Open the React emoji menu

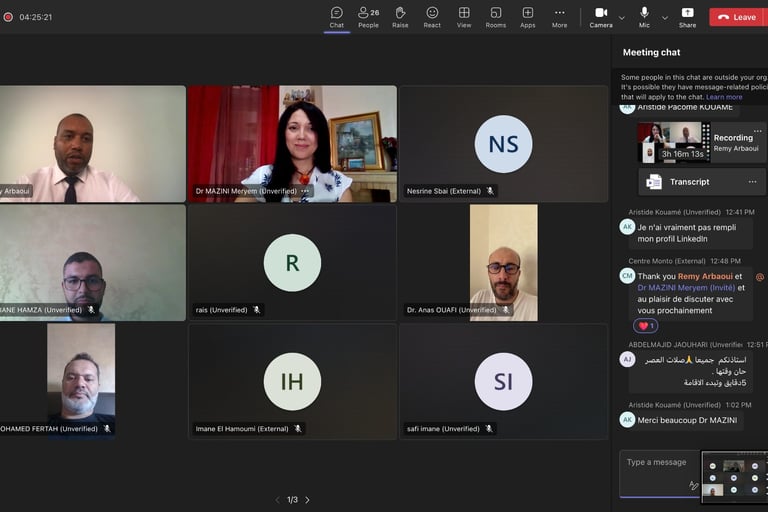[x=432, y=17]
